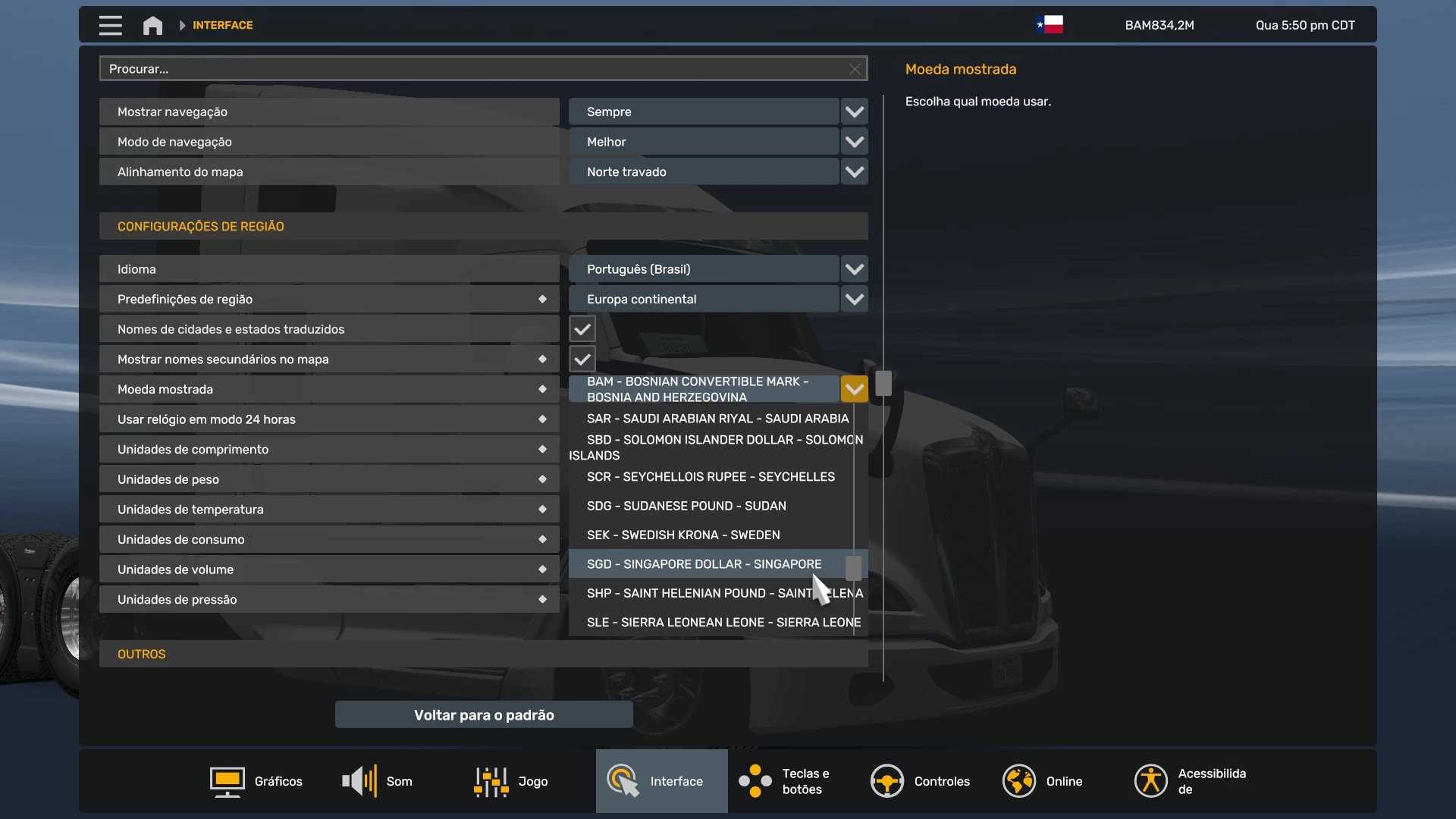Open Online globe icon

1018,781
